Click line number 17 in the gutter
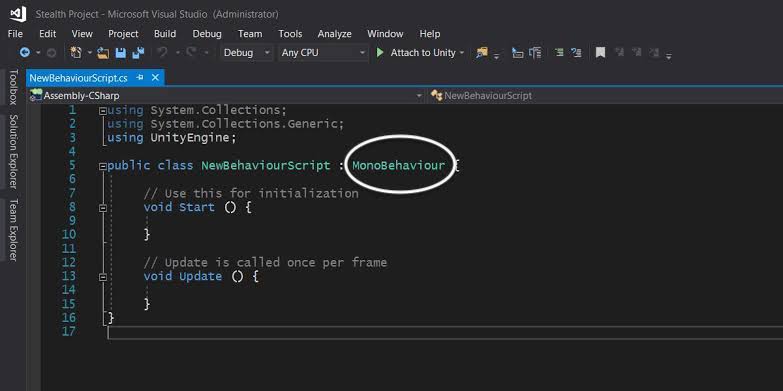This screenshot has height=391, width=783. [69, 331]
